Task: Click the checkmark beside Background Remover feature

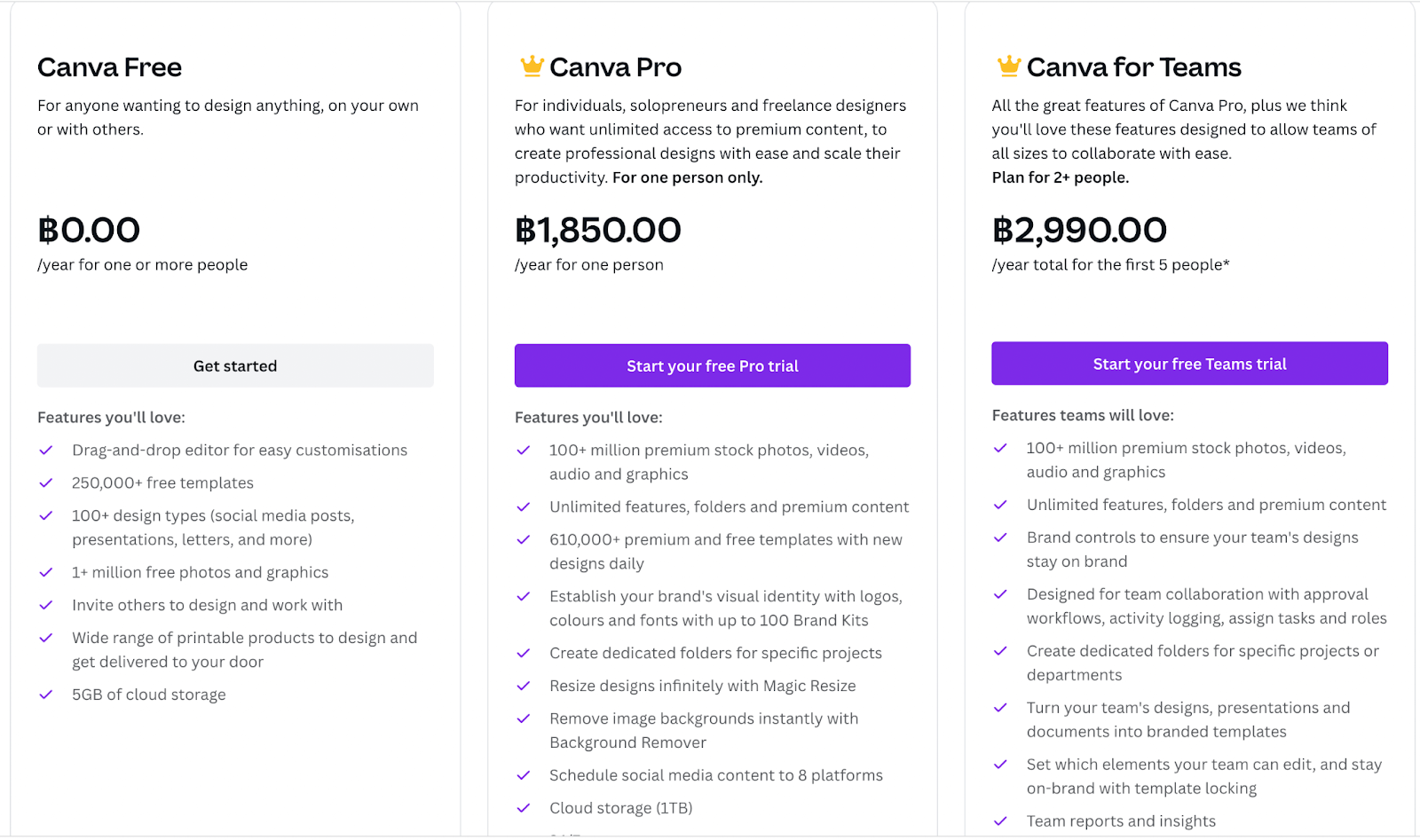Action: tap(523, 718)
